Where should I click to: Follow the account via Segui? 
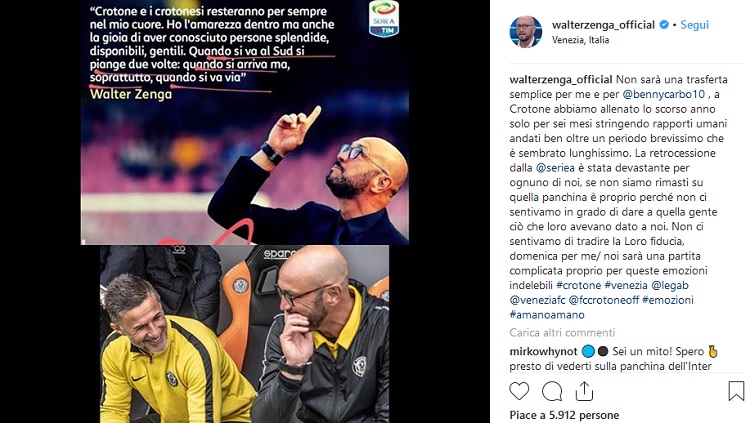pos(695,25)
